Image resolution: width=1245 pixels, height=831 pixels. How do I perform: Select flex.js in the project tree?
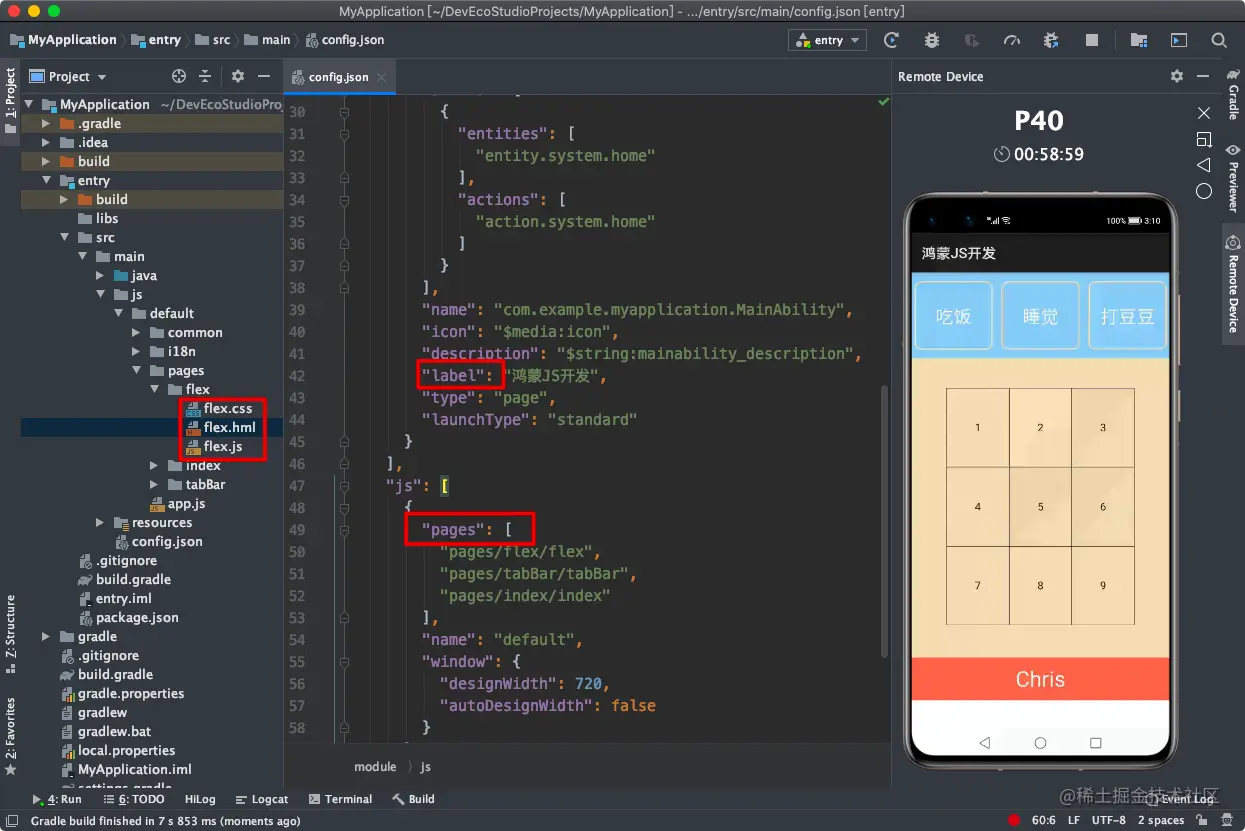(x=223, y=446)
